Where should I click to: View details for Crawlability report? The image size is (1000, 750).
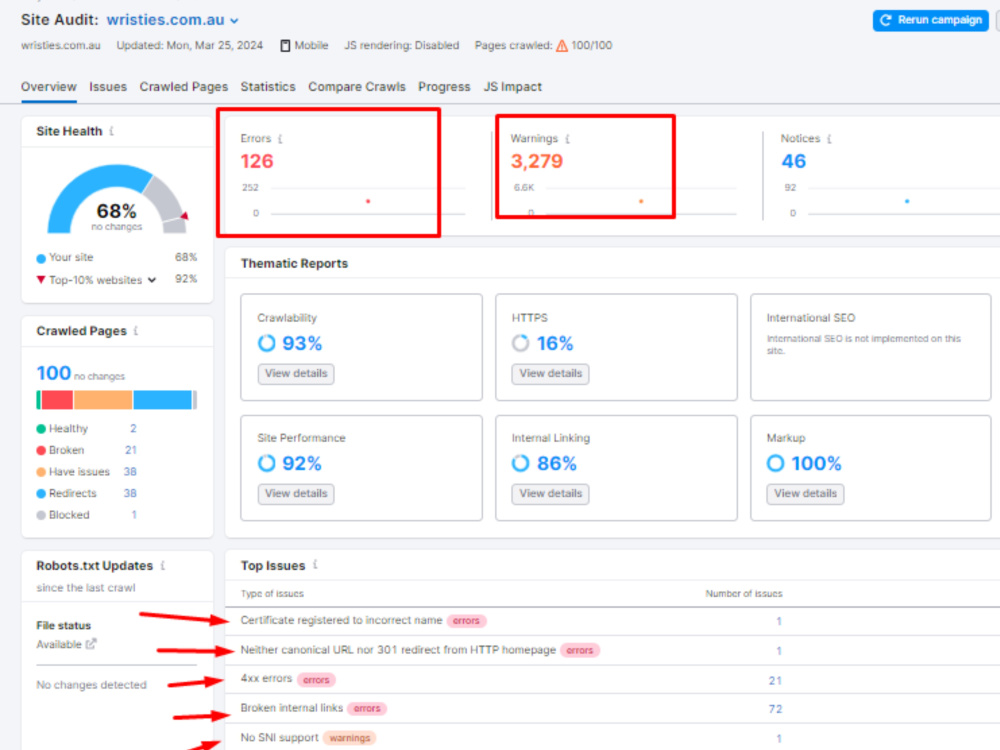click(296, 374)
